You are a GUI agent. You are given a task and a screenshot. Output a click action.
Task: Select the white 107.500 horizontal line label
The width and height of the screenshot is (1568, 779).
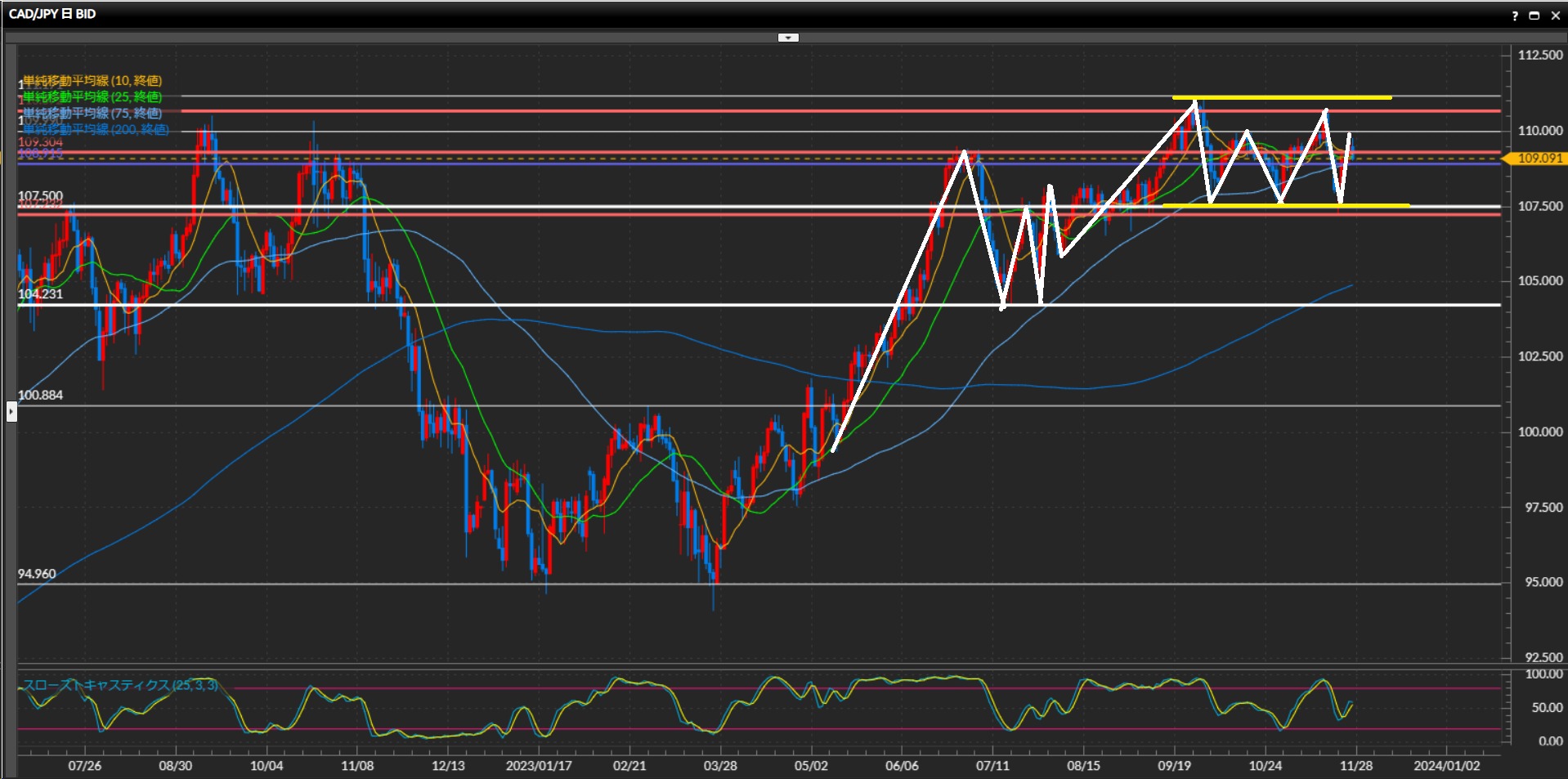pyautogui.click(x=40, y=196)
